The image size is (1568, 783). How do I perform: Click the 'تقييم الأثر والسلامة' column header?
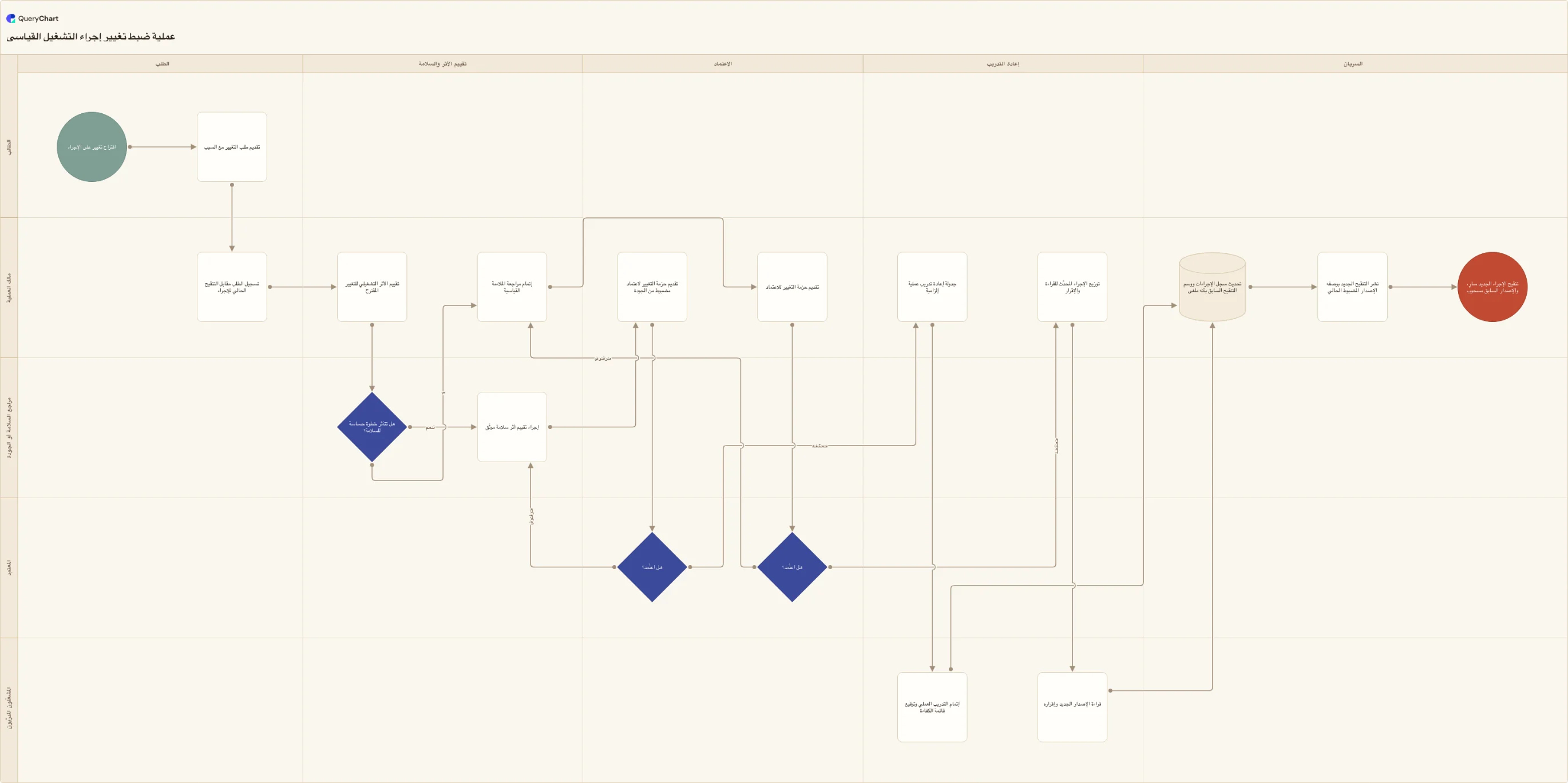point(442,64)
